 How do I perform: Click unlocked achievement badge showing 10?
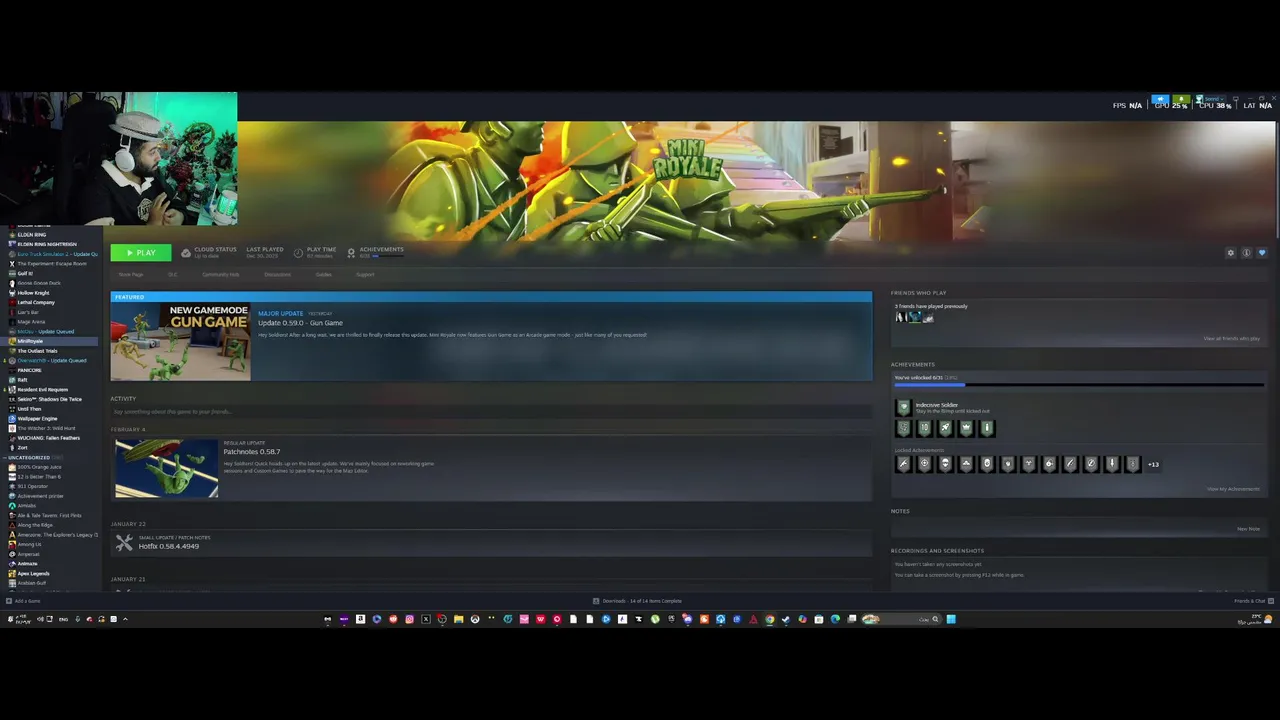click(x=924, y=428)
